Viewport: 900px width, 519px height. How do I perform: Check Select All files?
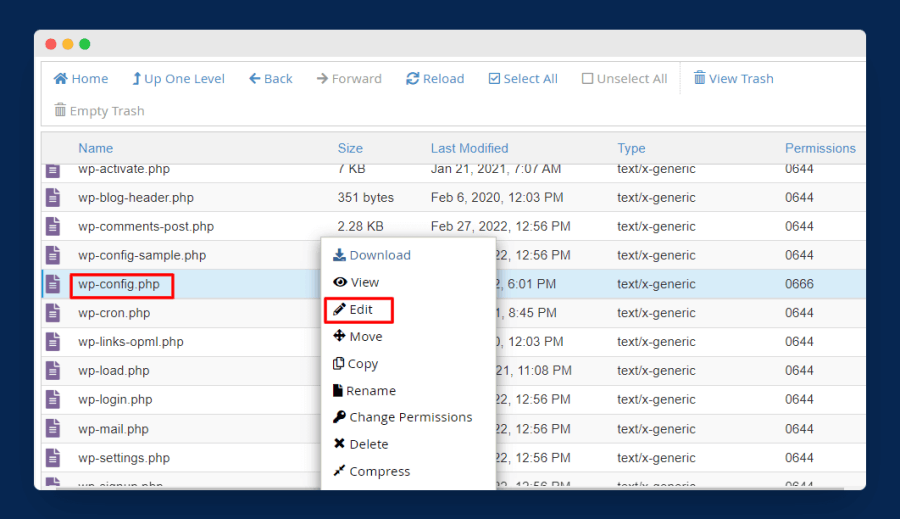pyautogui.click(x=523, y=79)
